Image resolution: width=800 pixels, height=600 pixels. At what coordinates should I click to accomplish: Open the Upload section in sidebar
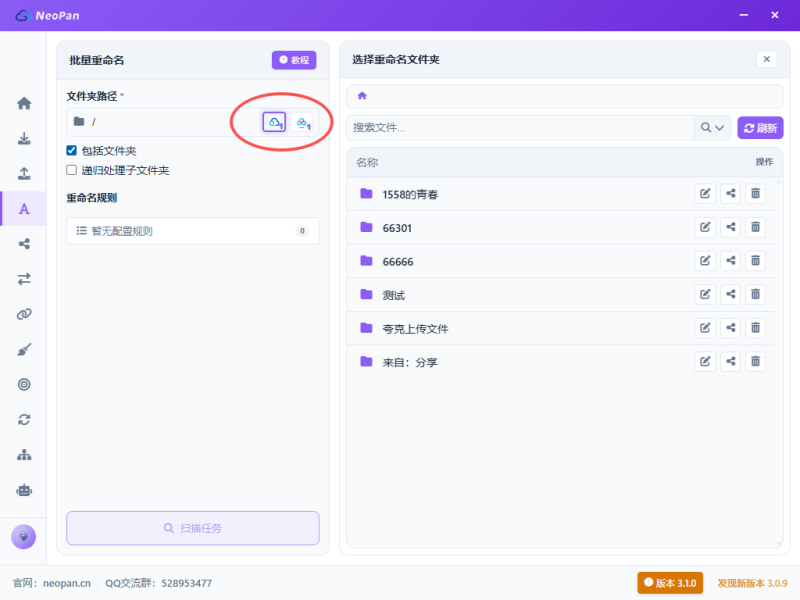[24, 174]
